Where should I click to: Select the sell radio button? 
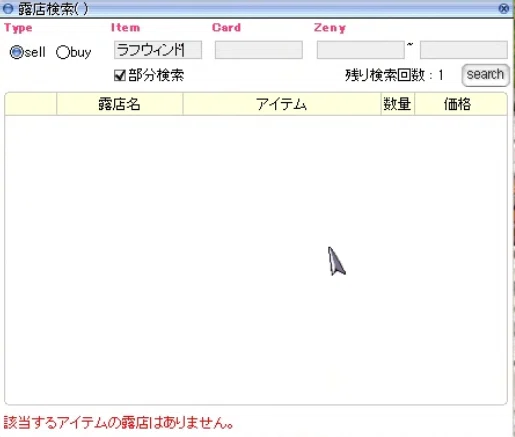(x=16, y=52)
